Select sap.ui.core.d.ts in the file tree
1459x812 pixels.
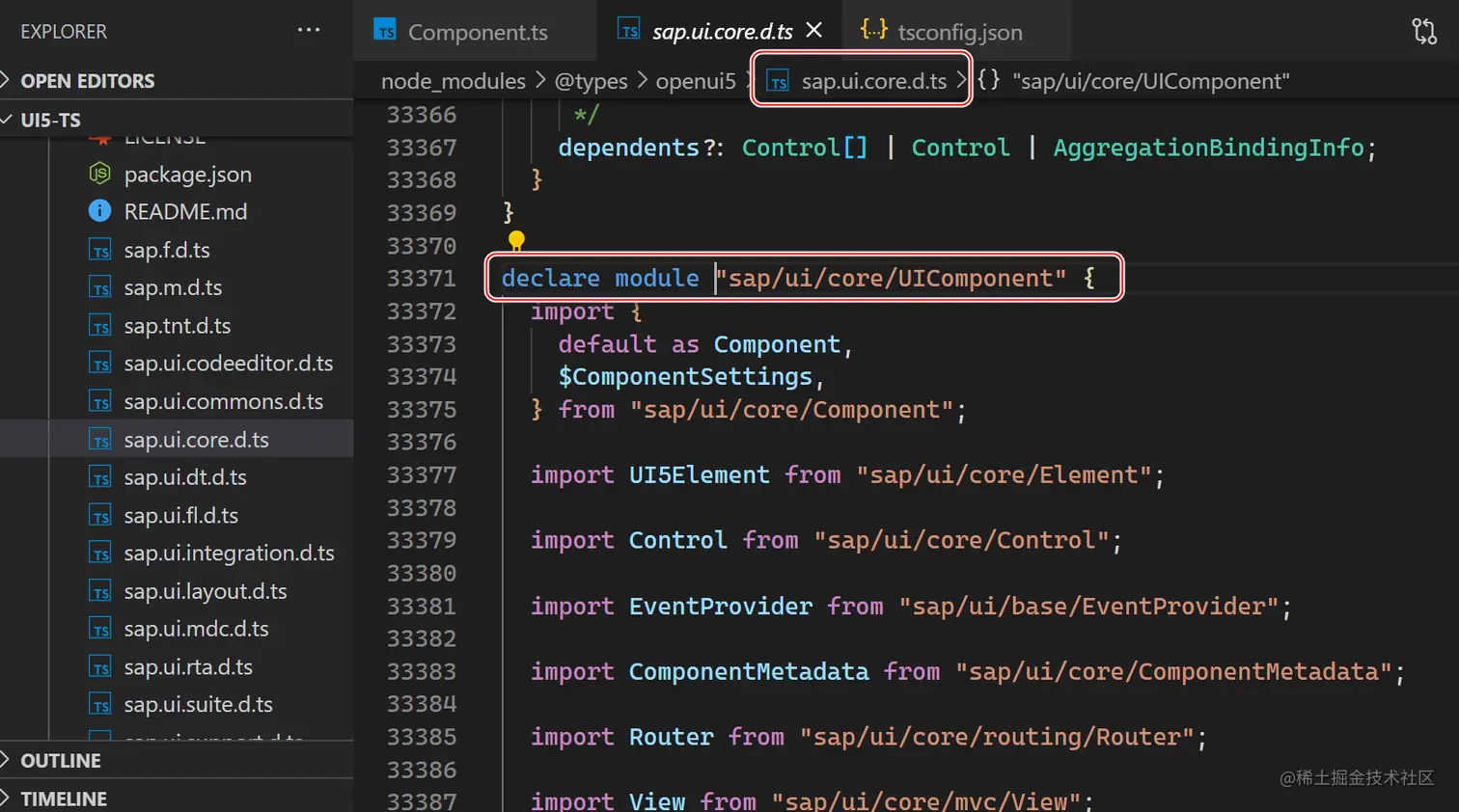click(x=177, y=440)
